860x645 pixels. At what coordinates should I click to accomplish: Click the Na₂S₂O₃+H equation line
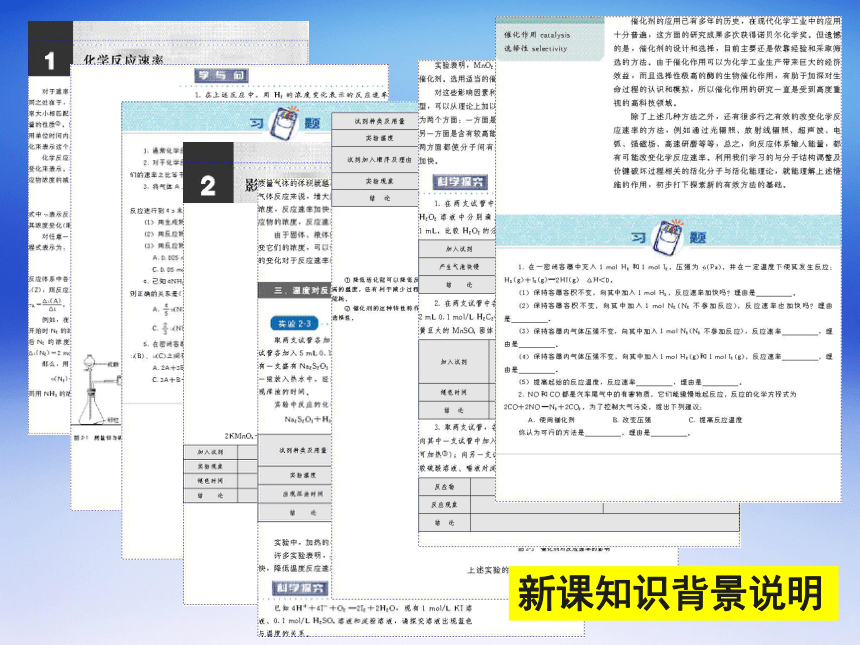[x=308, y=419]
